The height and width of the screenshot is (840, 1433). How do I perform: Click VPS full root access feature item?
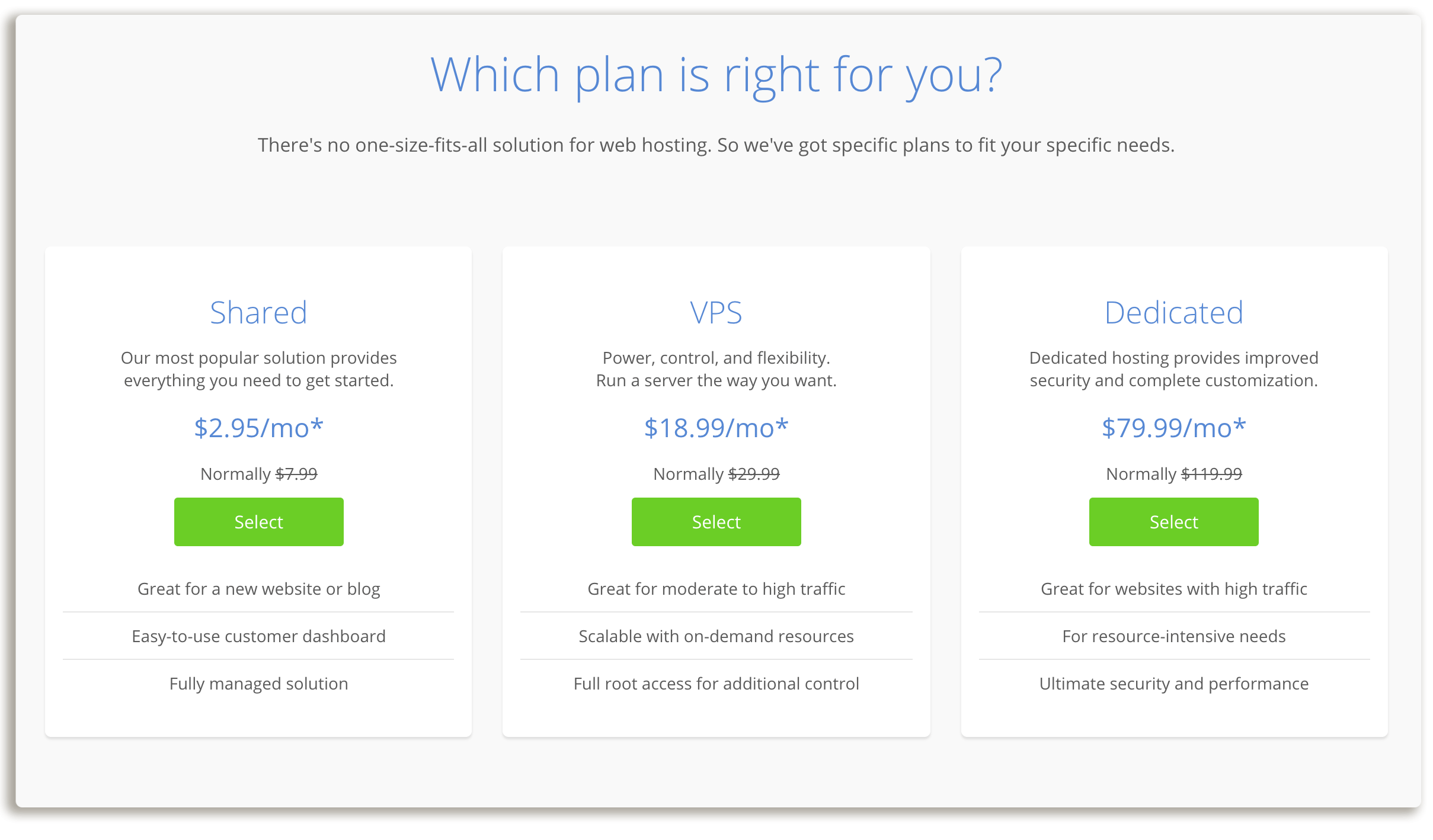click(x=716, y=684)
